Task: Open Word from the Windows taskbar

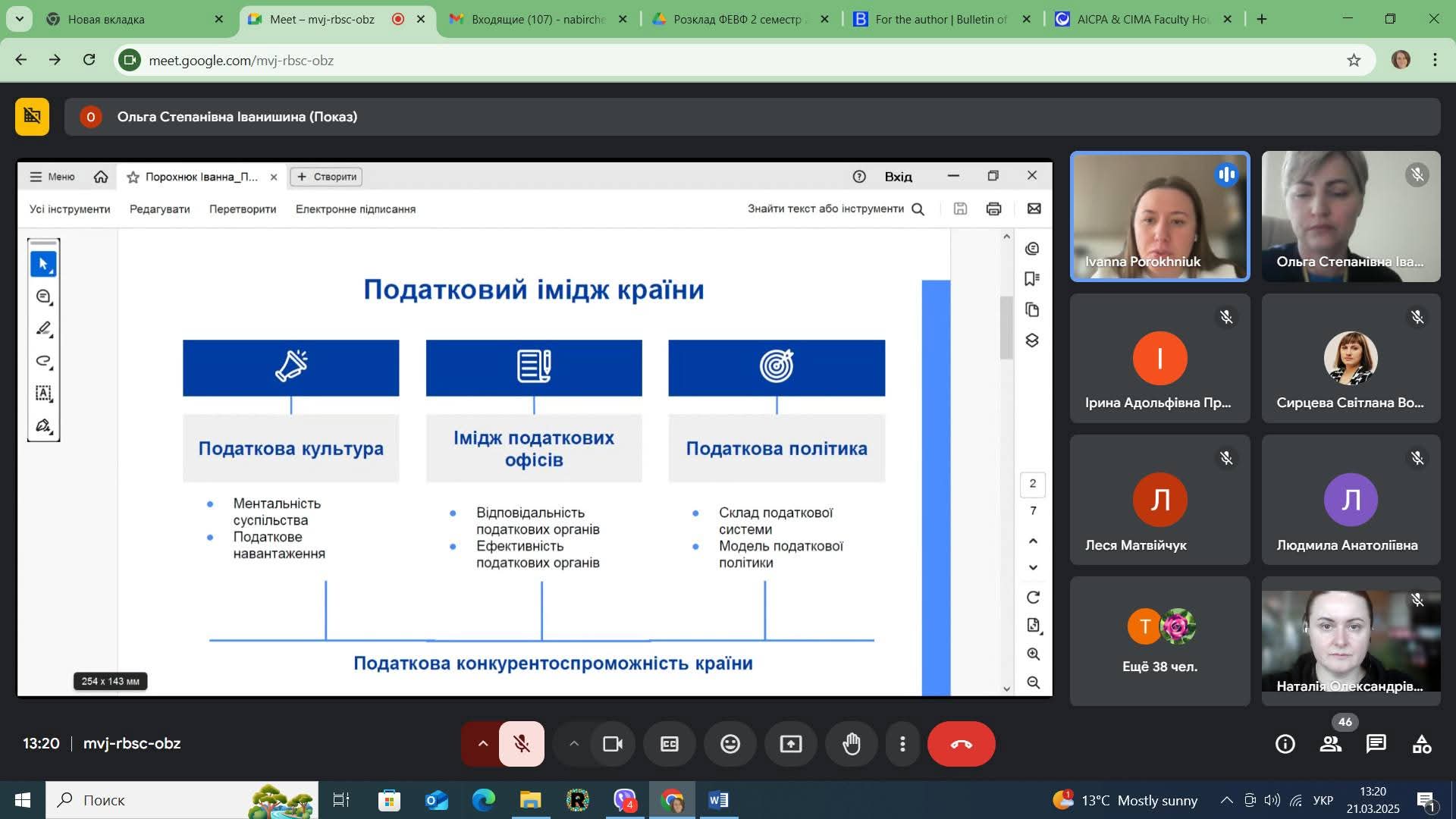Action: (x=718, y=800)
